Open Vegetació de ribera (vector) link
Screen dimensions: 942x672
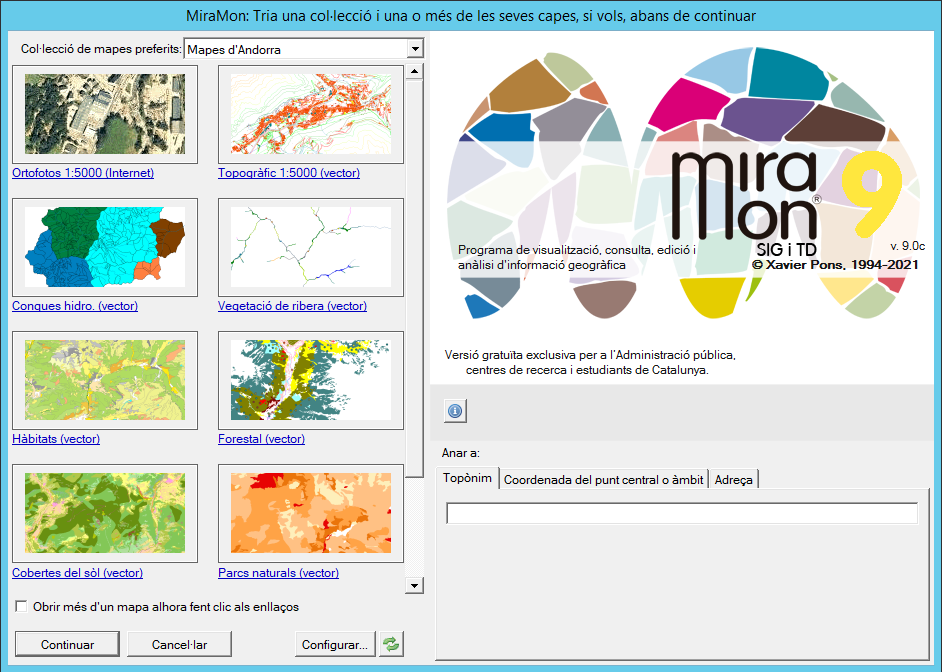(293, 306)
